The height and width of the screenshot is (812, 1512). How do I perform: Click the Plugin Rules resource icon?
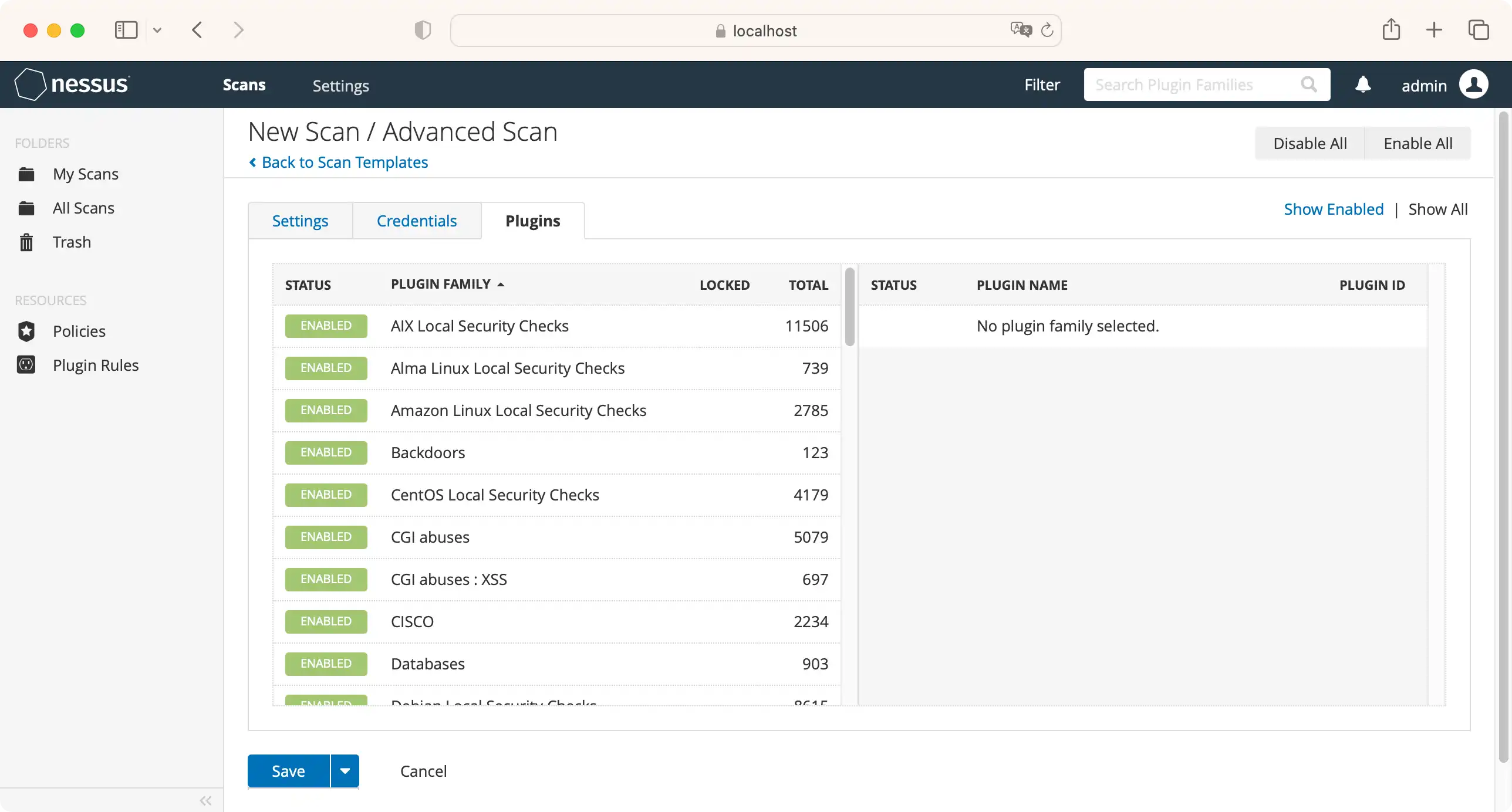[x=26, y=364]
